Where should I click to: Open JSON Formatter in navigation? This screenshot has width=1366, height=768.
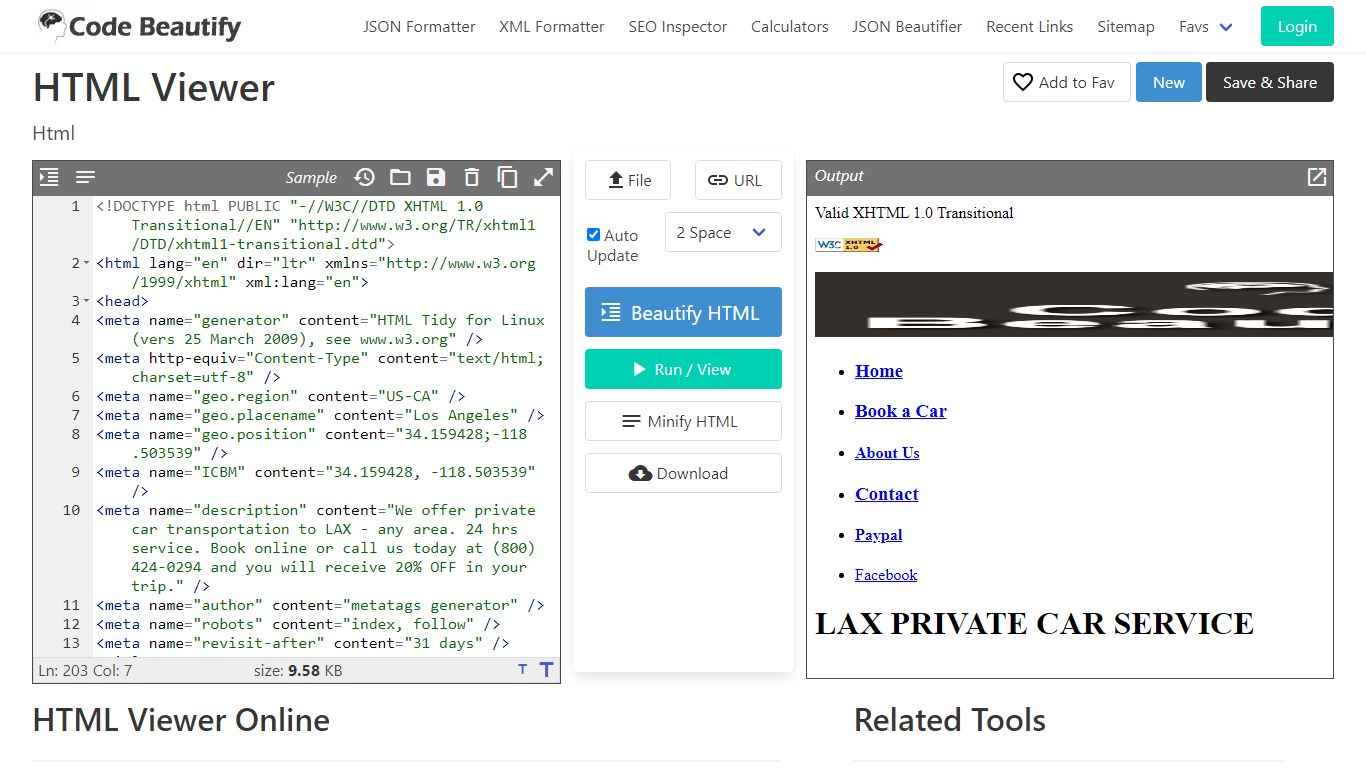(419, 27)
